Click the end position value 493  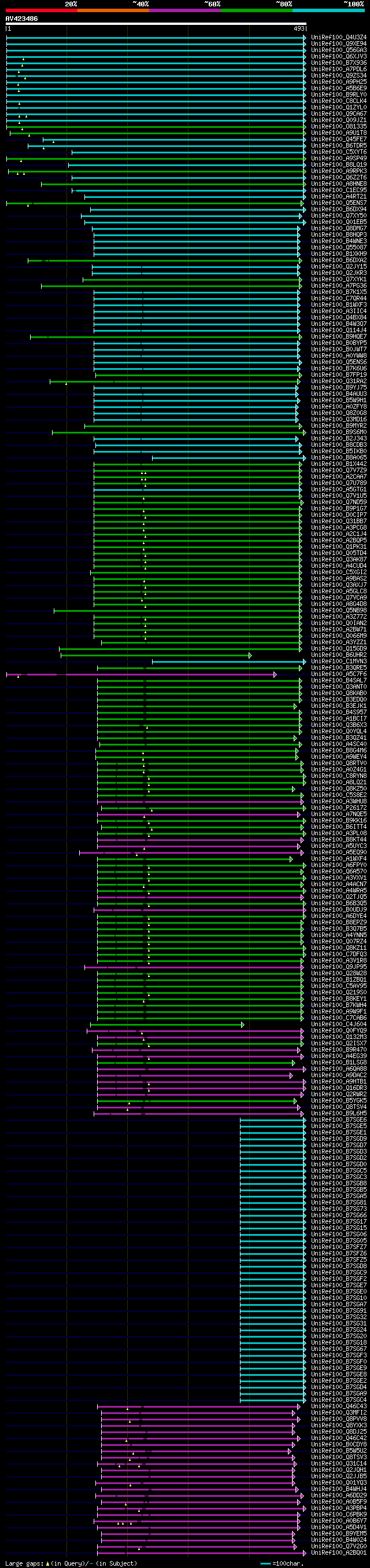tap(299, 28)
